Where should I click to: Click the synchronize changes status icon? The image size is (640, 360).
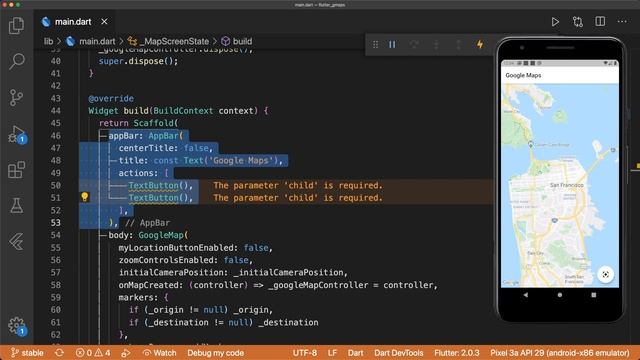click(x=60, y=353)
